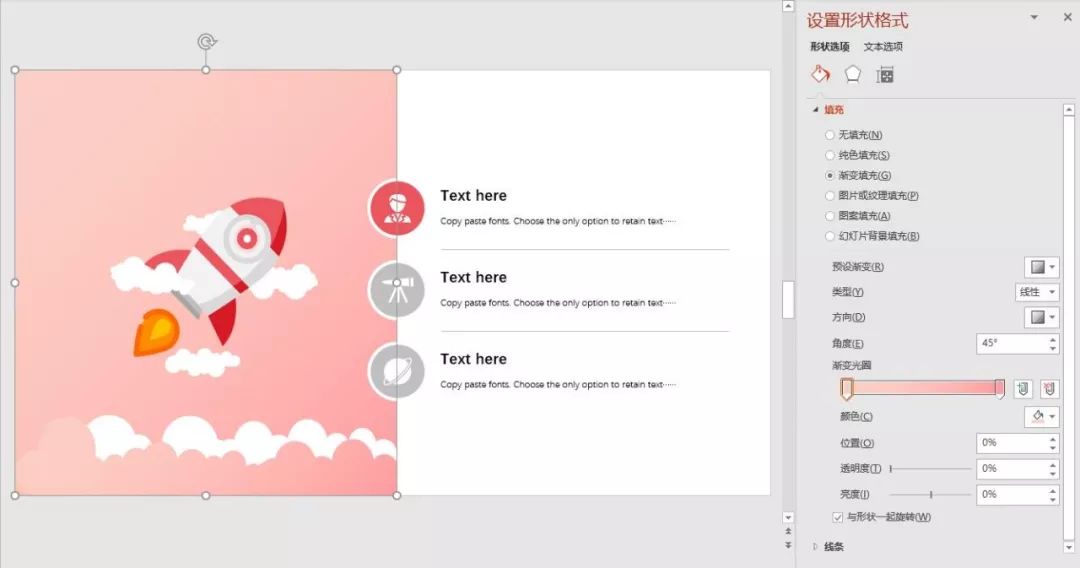The width and height of the screenshot is (1080, 568).
Task: Click the slide vertical scrollbar up arrow
Action: tap(788, 6)
